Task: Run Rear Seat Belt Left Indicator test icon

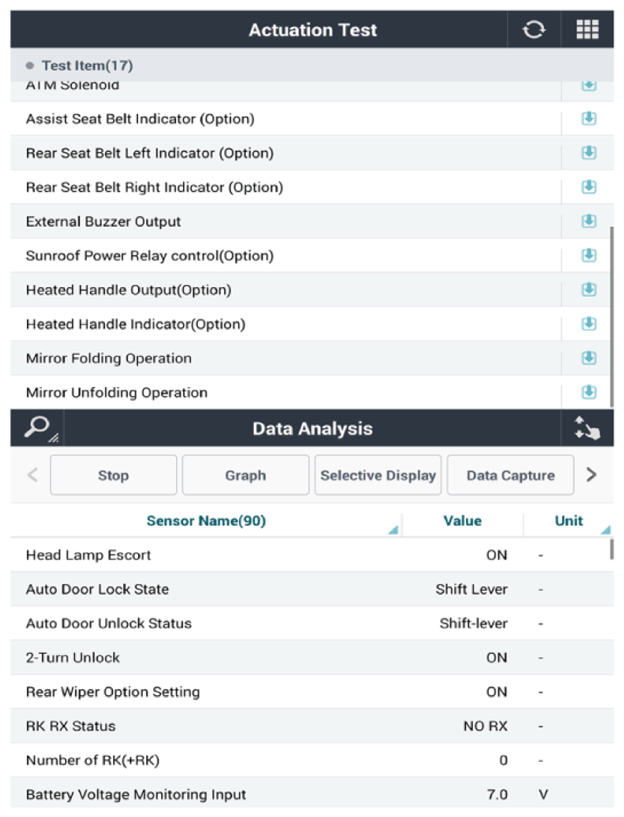Action: click(x=589, y=153)
